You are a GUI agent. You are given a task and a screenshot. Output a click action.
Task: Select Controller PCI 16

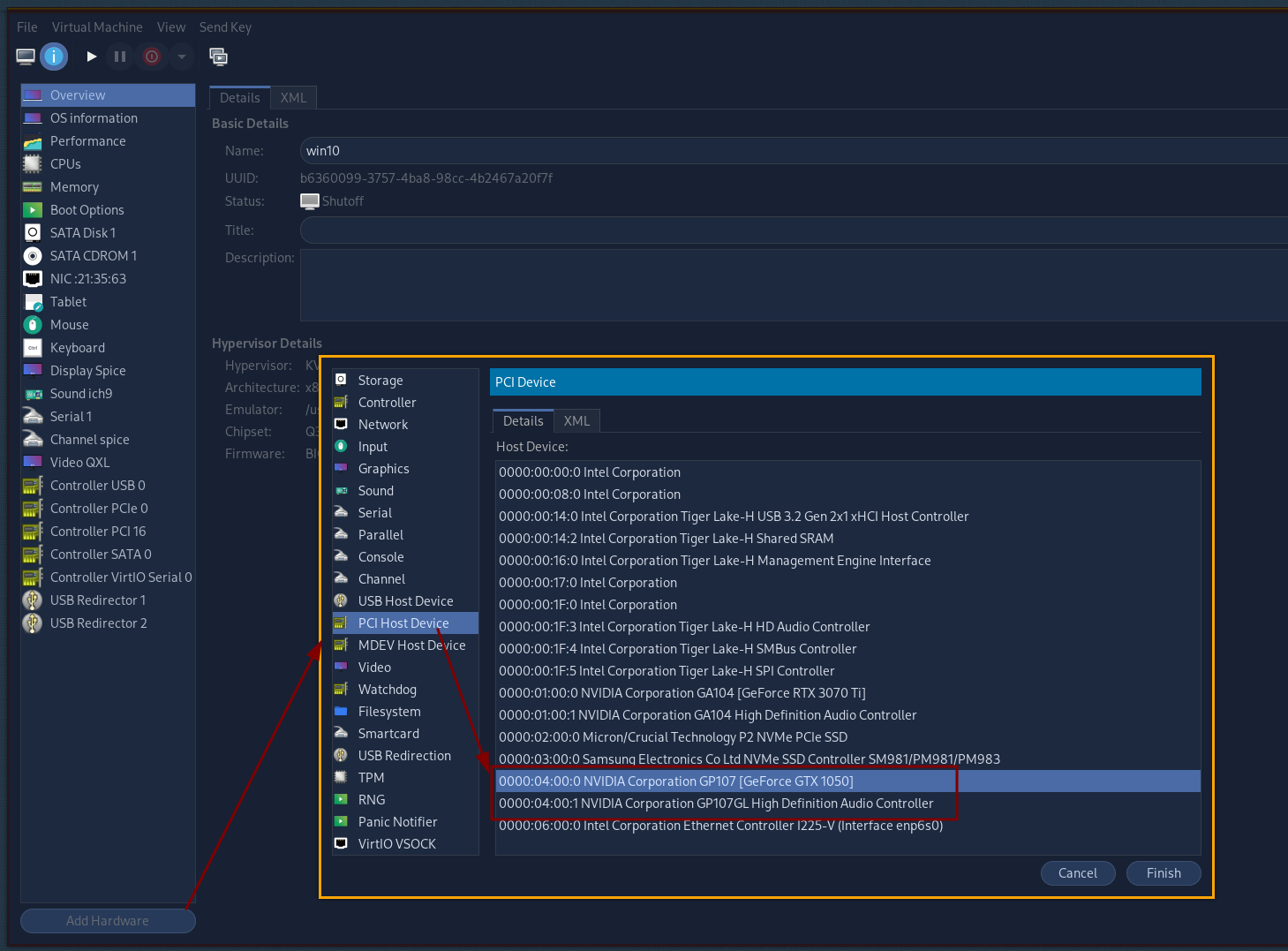click(x=108, y=532)
